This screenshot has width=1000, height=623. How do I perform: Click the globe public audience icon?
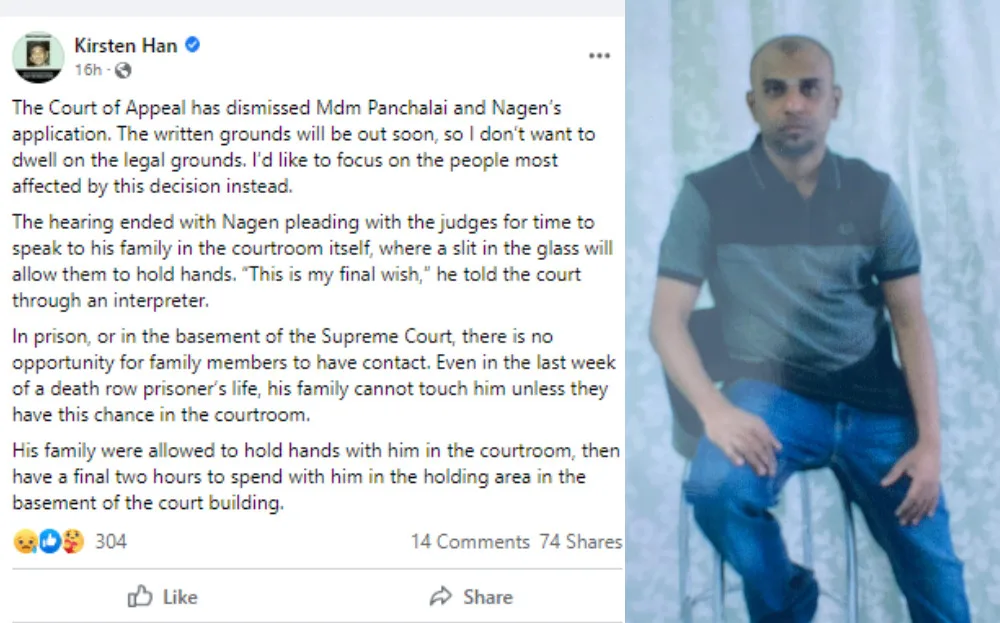123,70
